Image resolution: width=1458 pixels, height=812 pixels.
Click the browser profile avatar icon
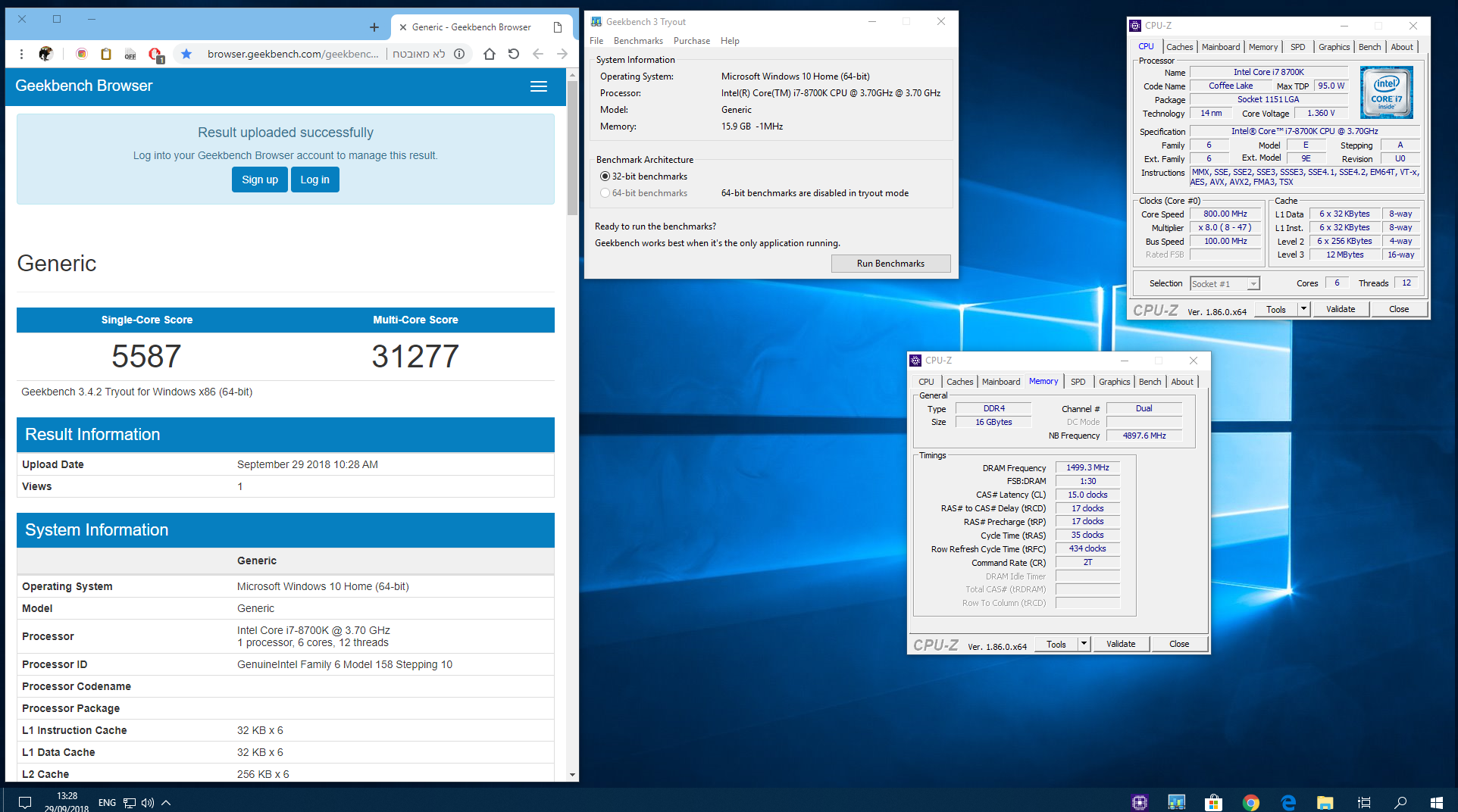[46, 54]
